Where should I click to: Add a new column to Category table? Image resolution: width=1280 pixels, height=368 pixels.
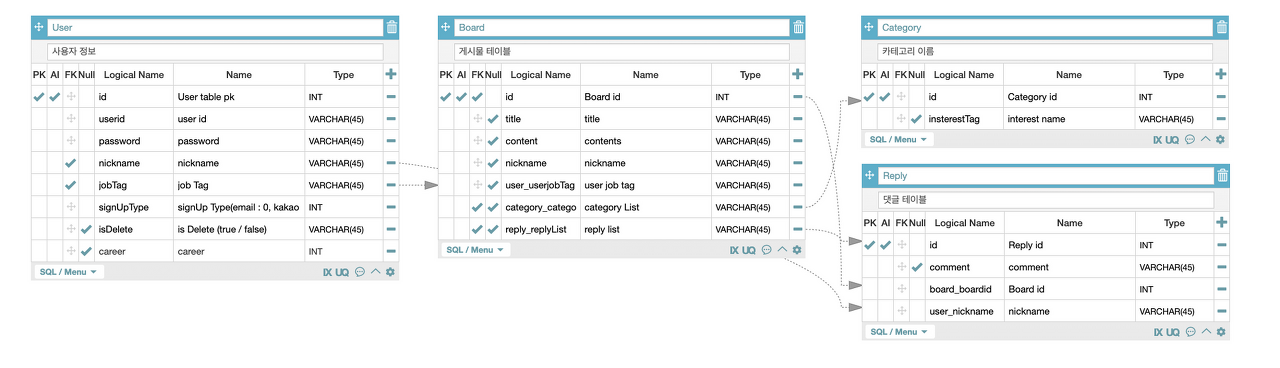pyautogui.click(x=1221, y=74)
